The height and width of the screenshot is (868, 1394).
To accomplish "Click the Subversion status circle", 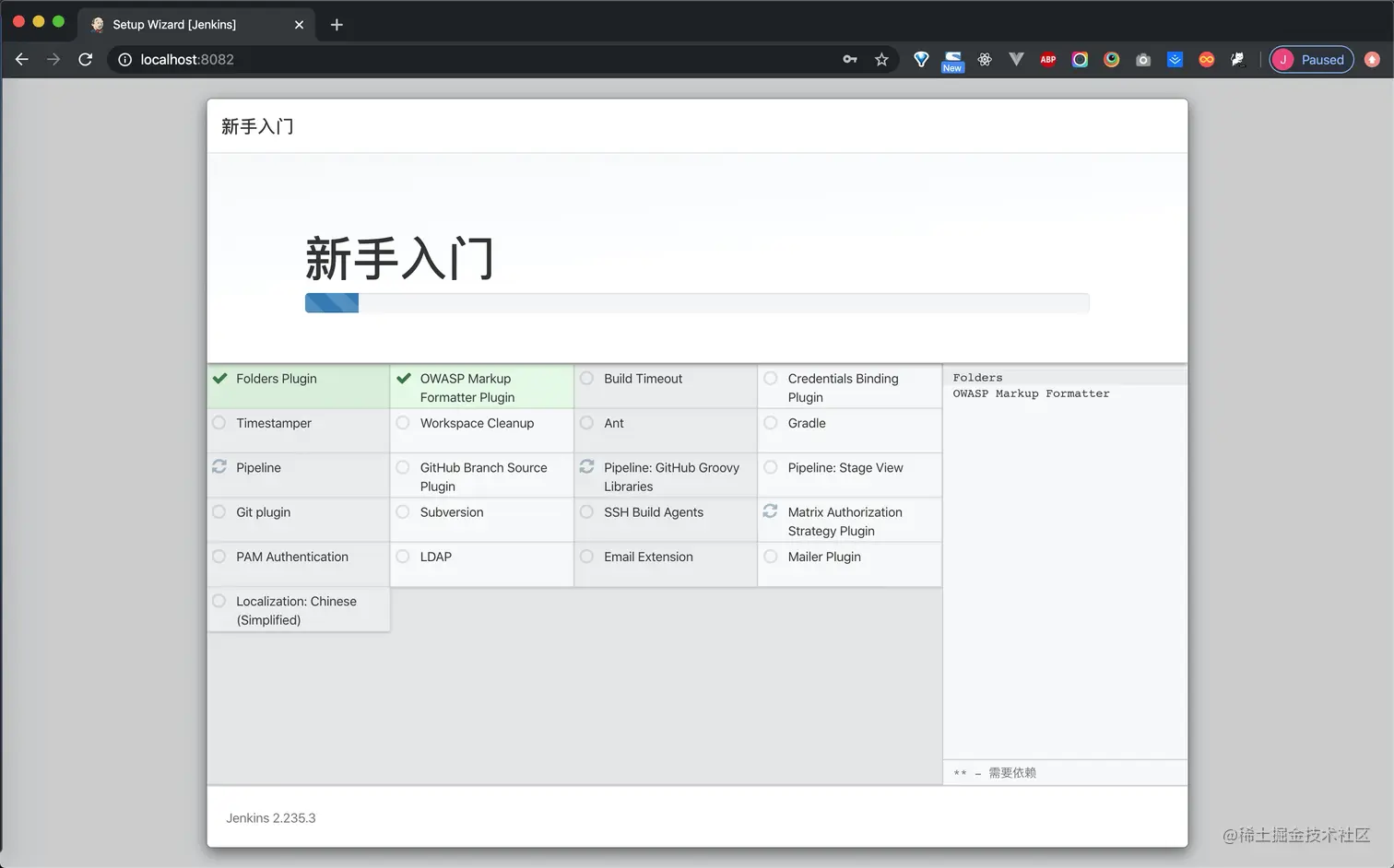I will point(403,511).
